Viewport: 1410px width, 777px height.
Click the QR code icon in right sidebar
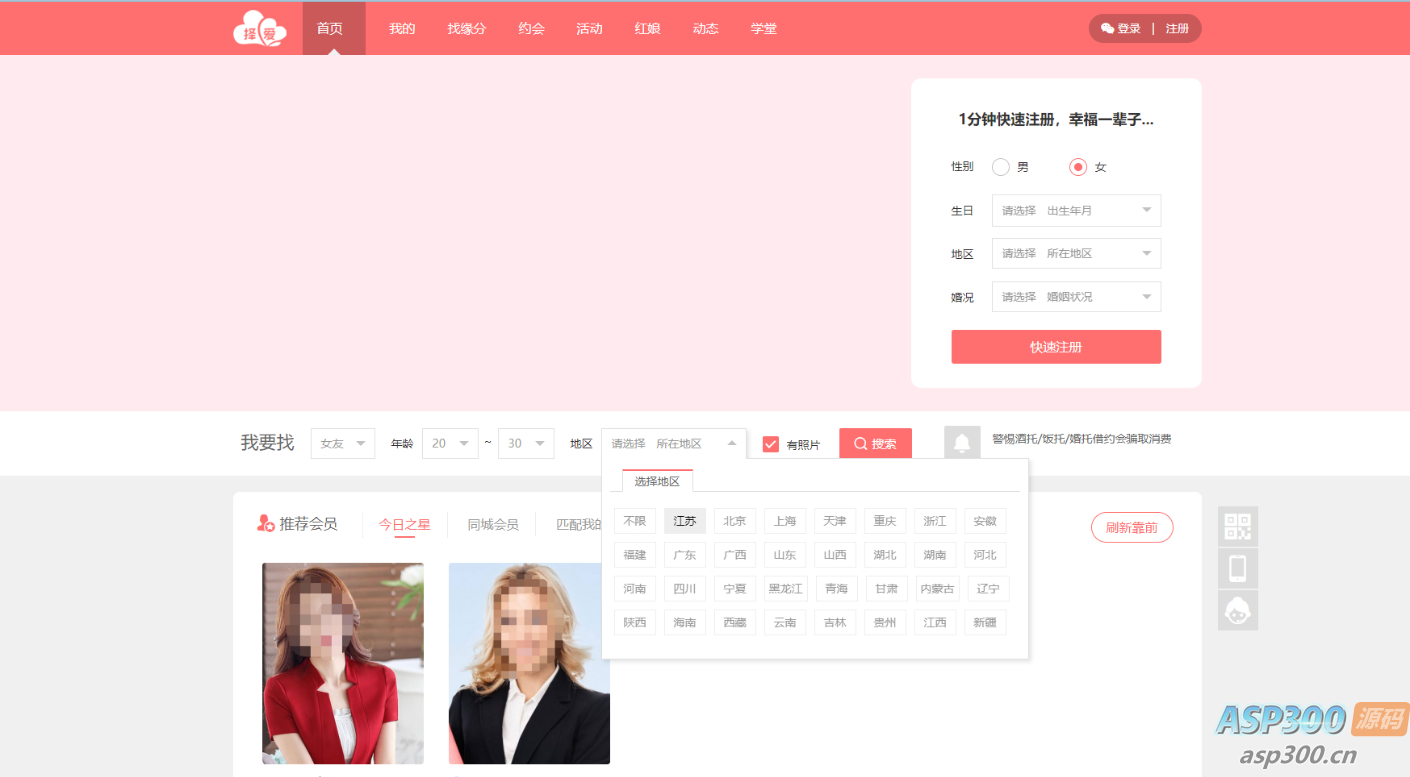tap(1238, 526)
